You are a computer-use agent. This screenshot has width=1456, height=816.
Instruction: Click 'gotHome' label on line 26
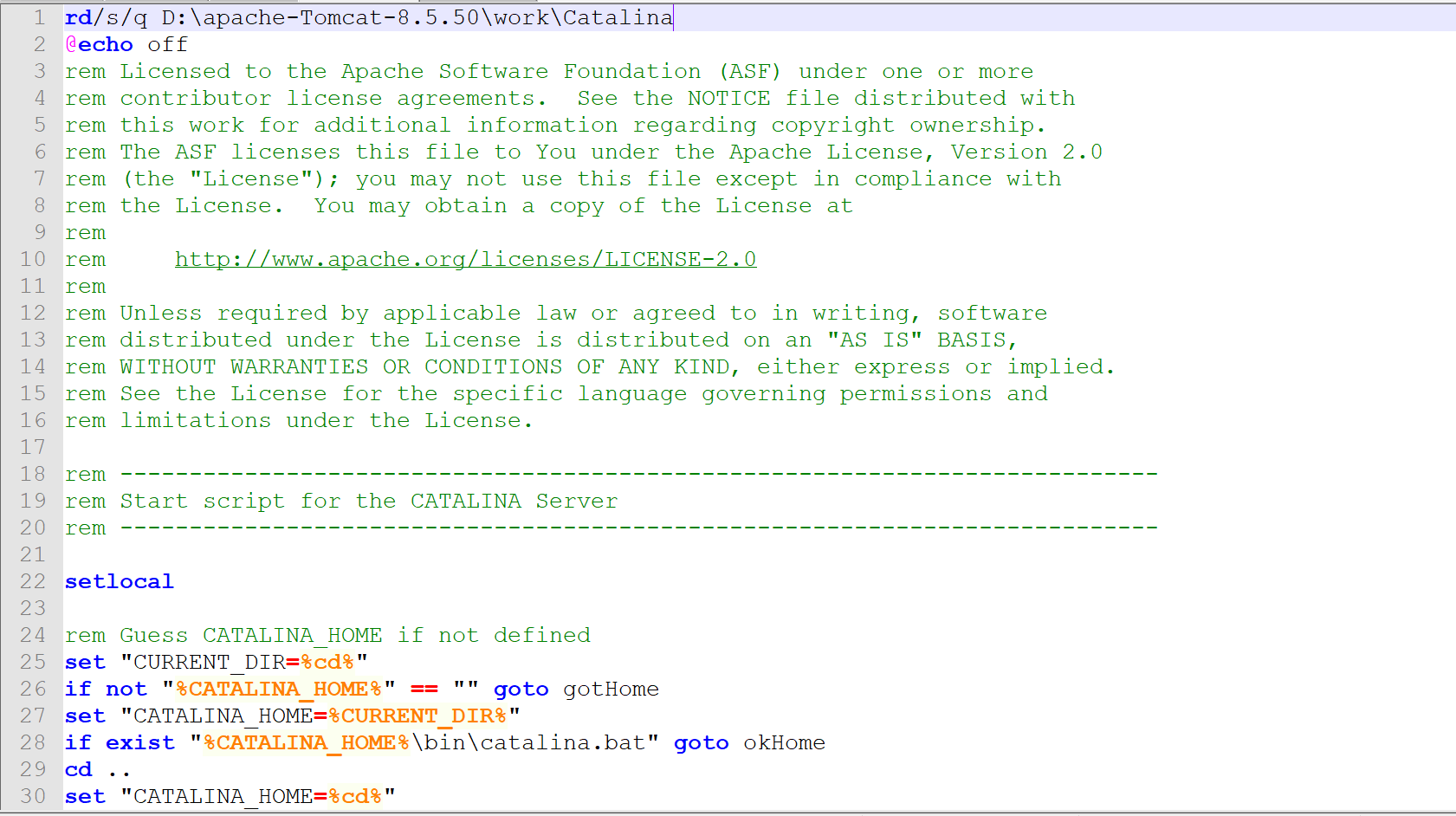(x=611, y=689)
